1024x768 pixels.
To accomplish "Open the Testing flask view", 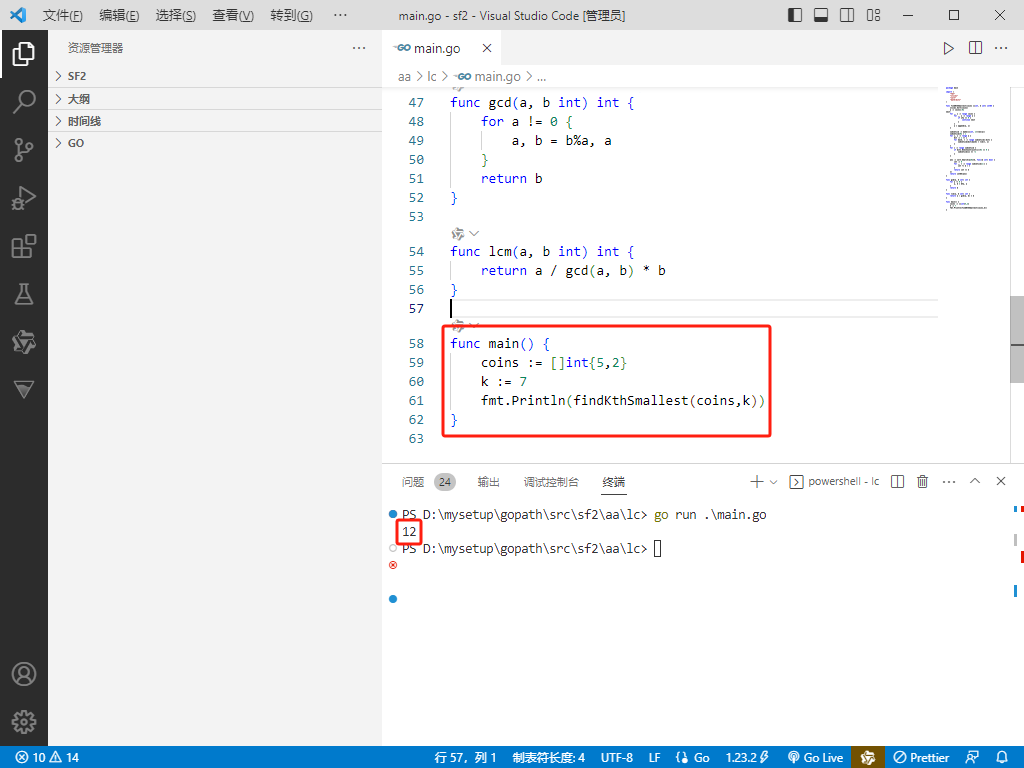I will point(24,294).
